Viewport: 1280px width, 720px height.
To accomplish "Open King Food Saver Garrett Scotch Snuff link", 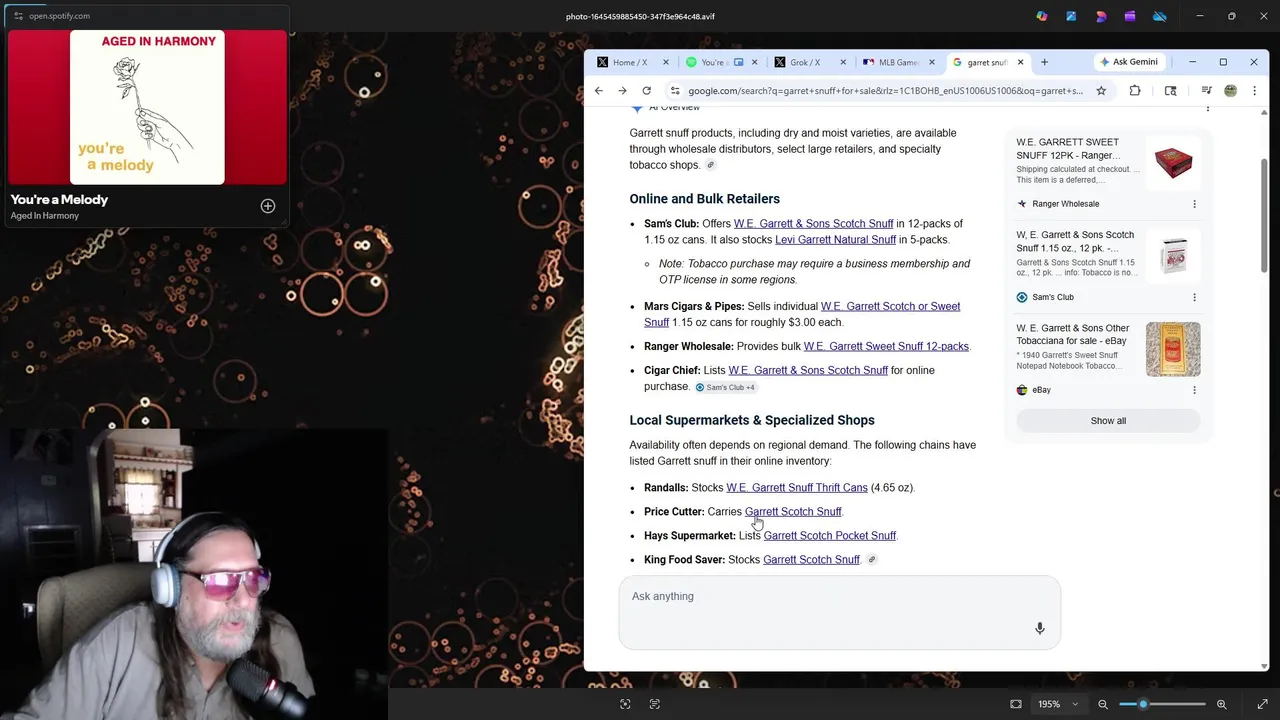I will click(x=811, y=560).
